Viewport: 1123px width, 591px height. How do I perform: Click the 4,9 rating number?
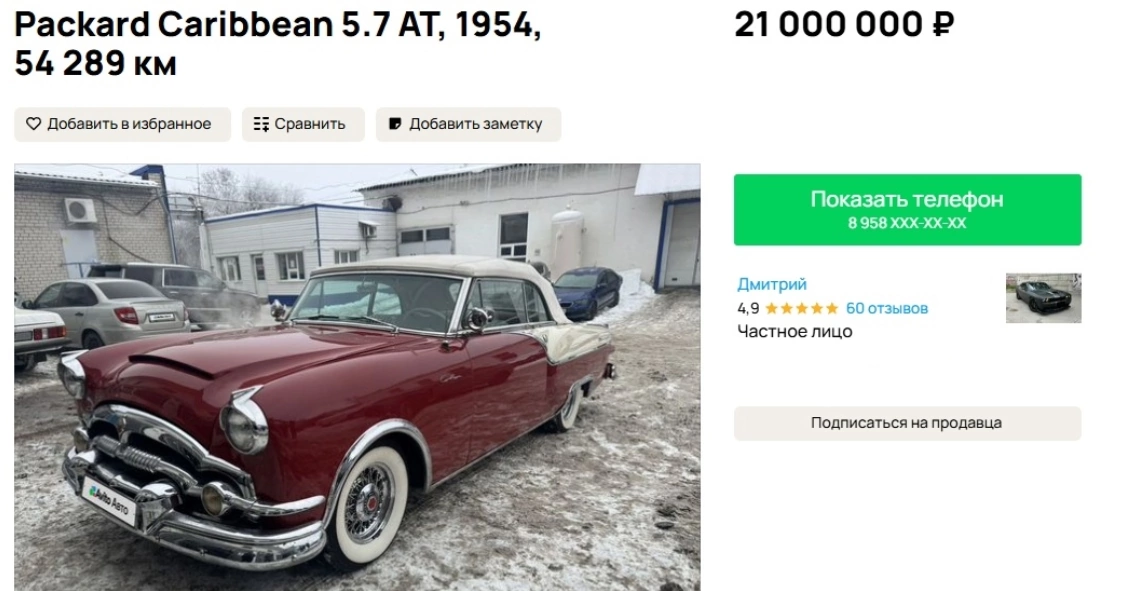tap(748, 308)
